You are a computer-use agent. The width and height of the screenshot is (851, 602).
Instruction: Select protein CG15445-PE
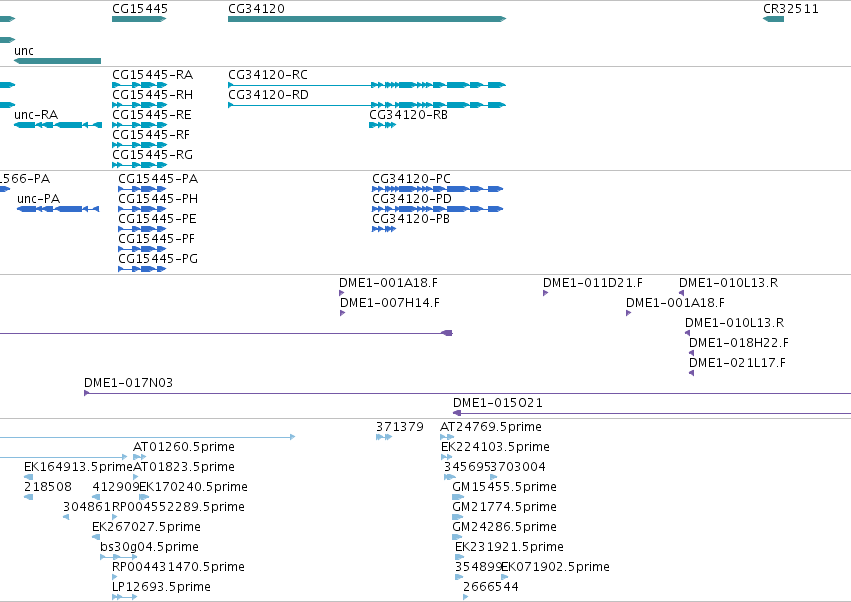[x=142, y=230]
